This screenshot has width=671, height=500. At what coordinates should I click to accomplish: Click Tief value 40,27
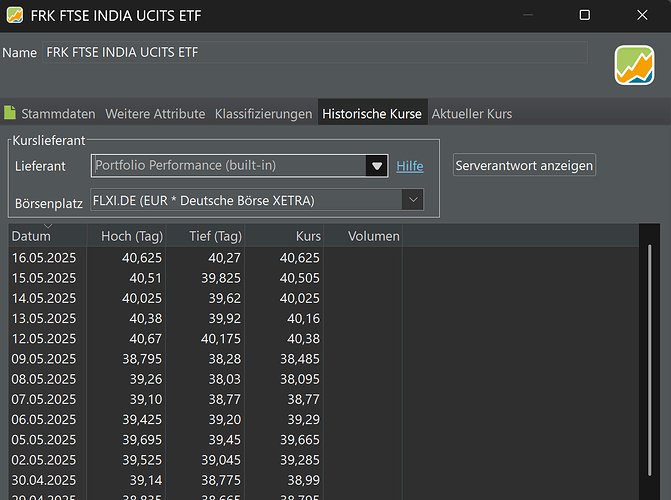[225, 258]
